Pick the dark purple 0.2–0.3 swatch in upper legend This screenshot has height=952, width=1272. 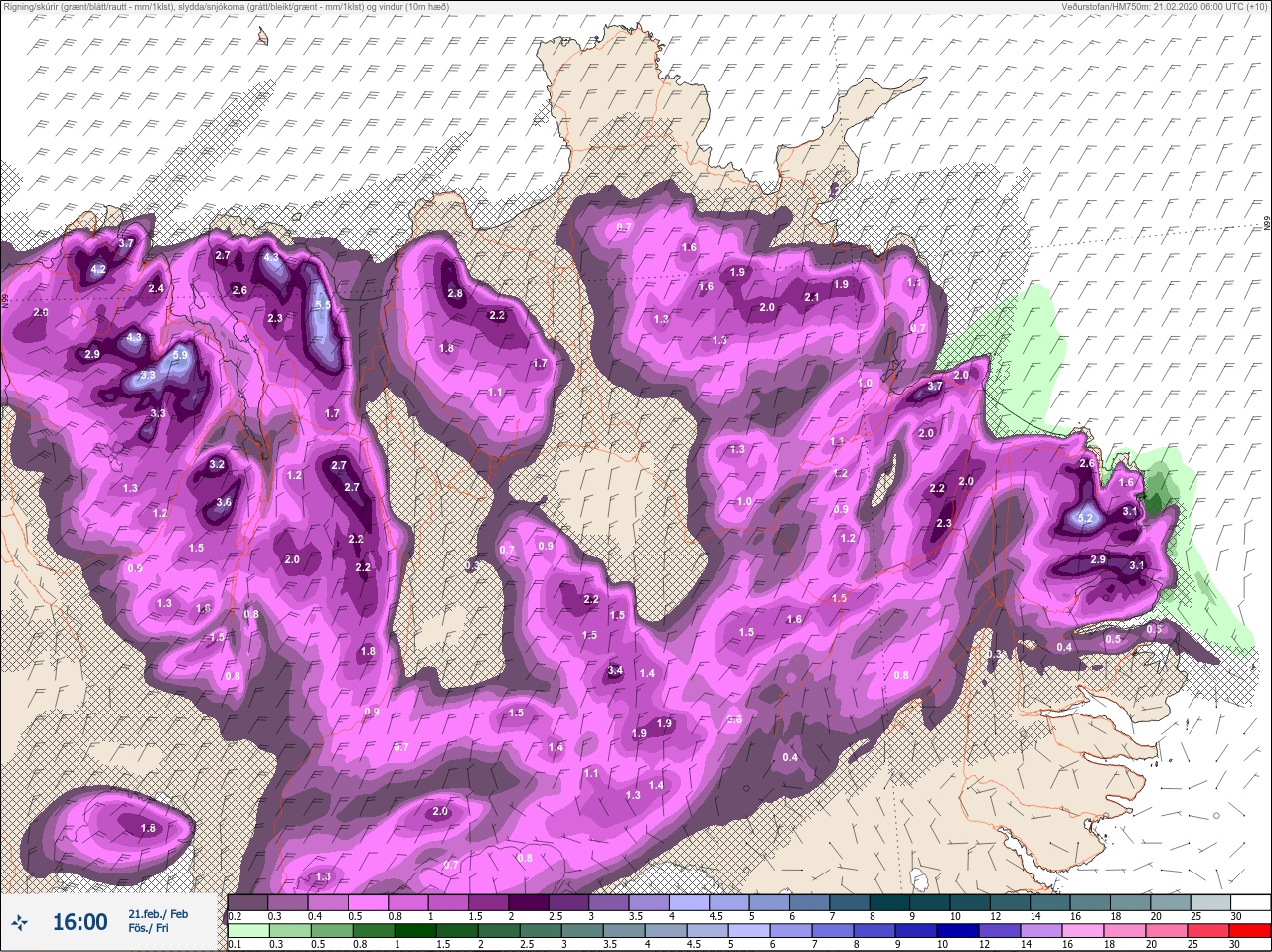(247, 903)
